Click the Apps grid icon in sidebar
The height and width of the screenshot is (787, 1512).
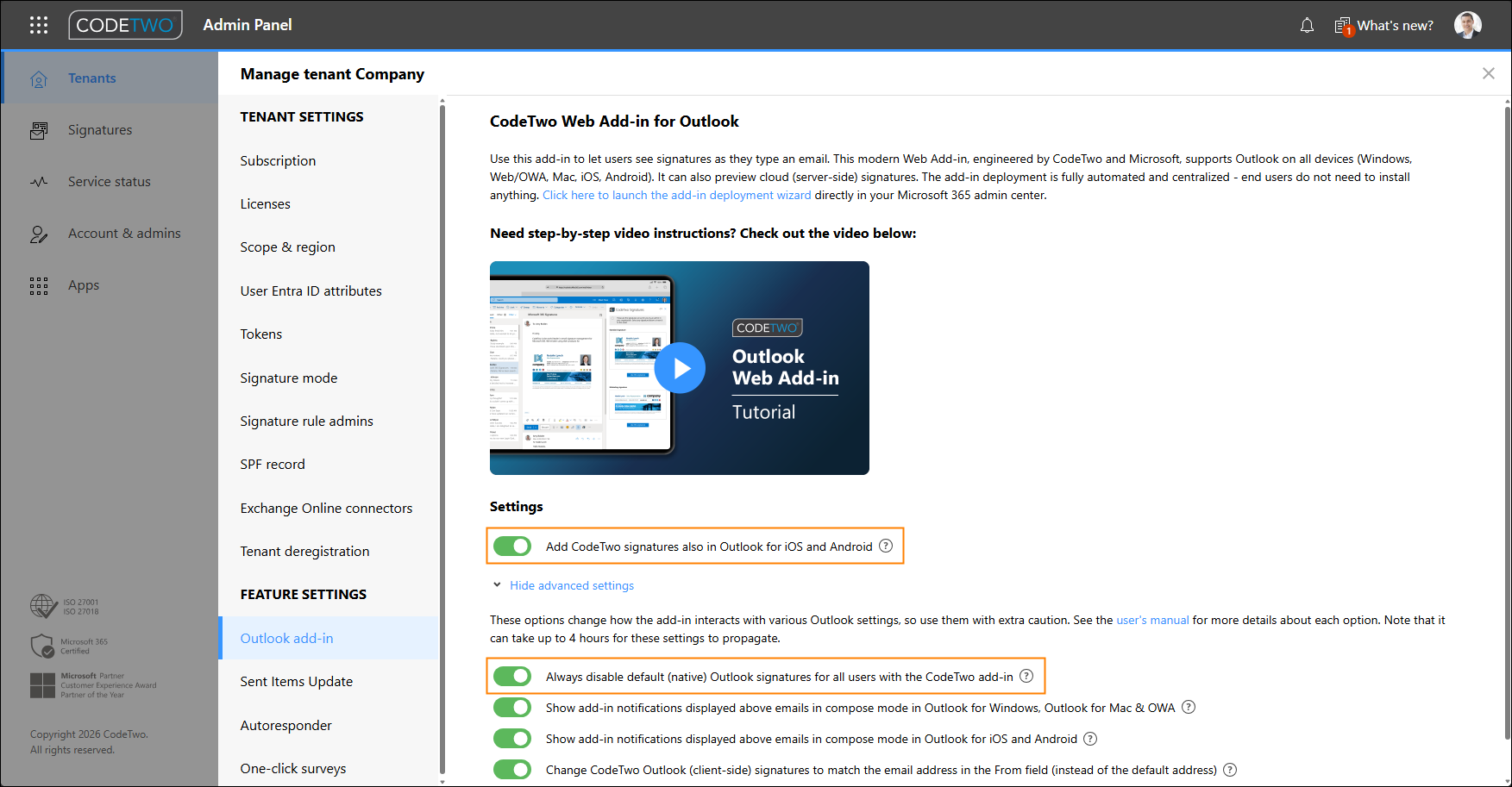[x=39, y=285]
